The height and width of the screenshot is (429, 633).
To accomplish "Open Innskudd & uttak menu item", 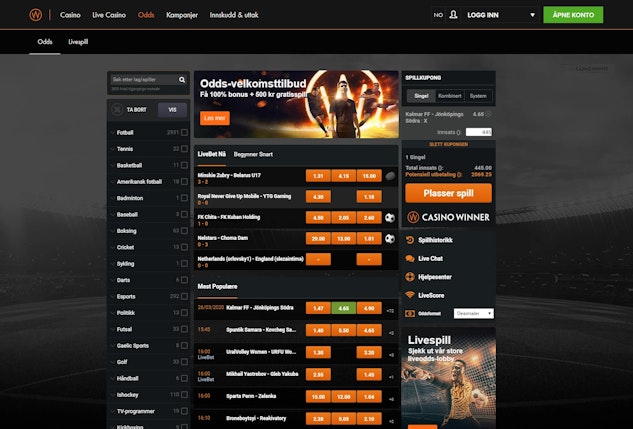I will pyautogui.click(x=234, y=15).
